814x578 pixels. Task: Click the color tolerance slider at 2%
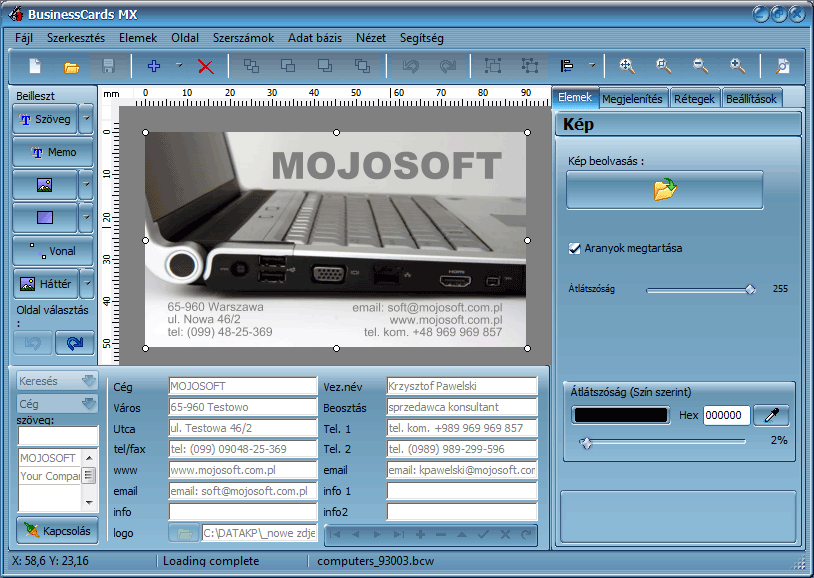(x=586, y=443)
